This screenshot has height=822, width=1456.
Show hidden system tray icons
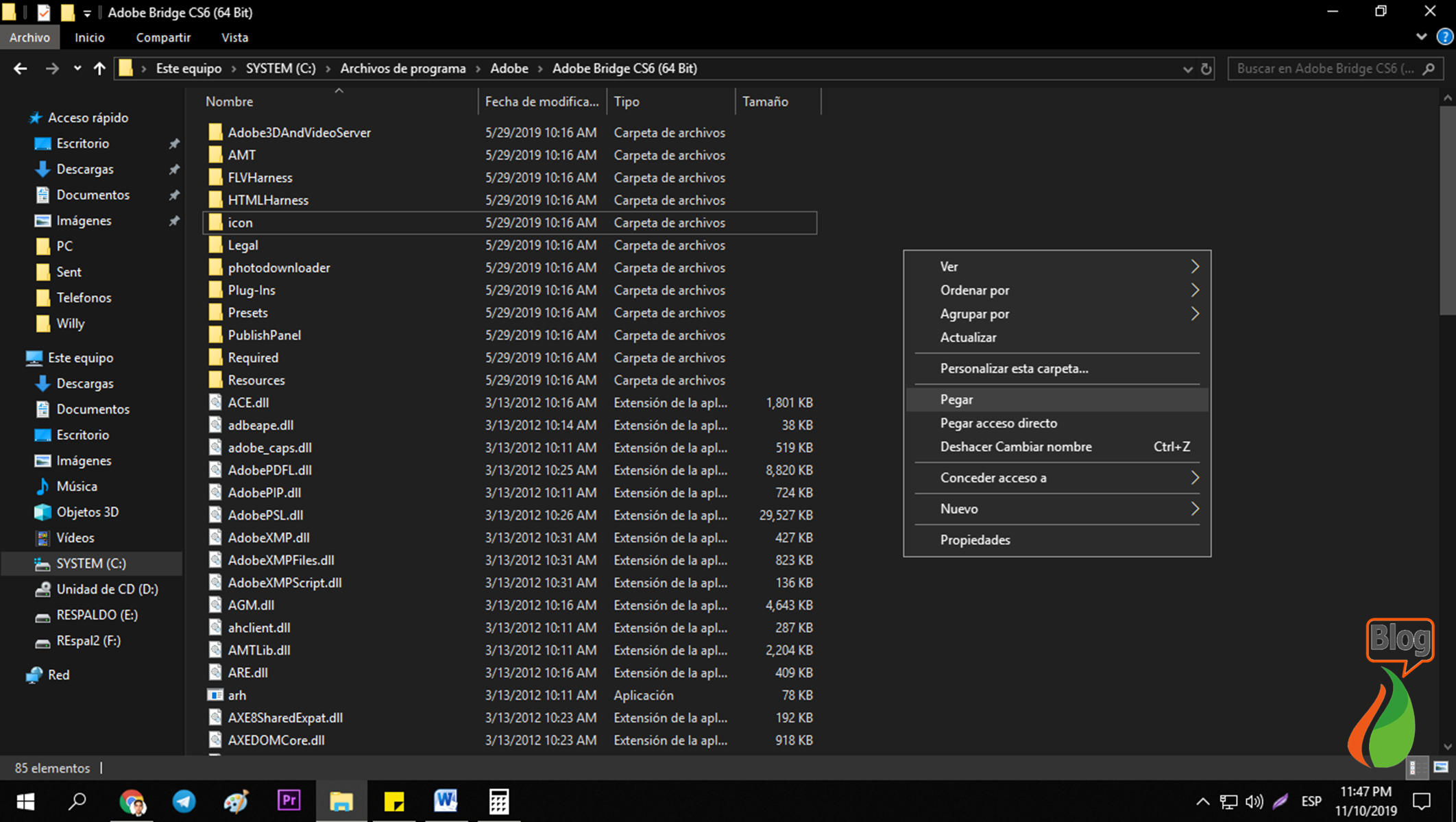(1203, 801)
